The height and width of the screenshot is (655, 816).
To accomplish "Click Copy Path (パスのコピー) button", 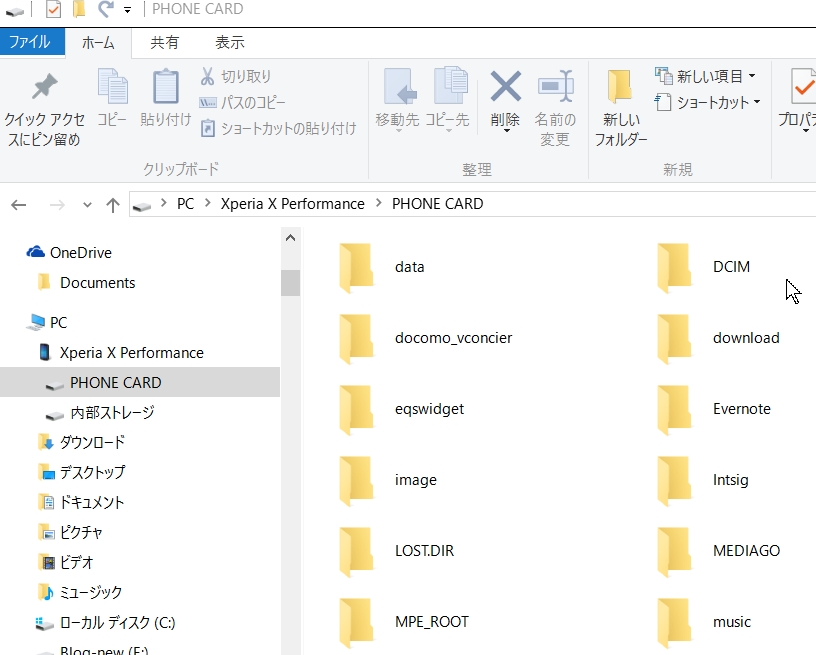I will coord(243,102).
